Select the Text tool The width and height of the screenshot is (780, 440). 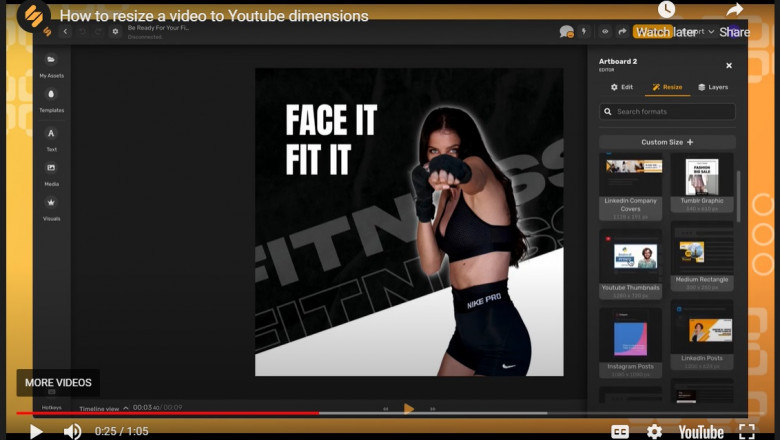pos(51,139)
